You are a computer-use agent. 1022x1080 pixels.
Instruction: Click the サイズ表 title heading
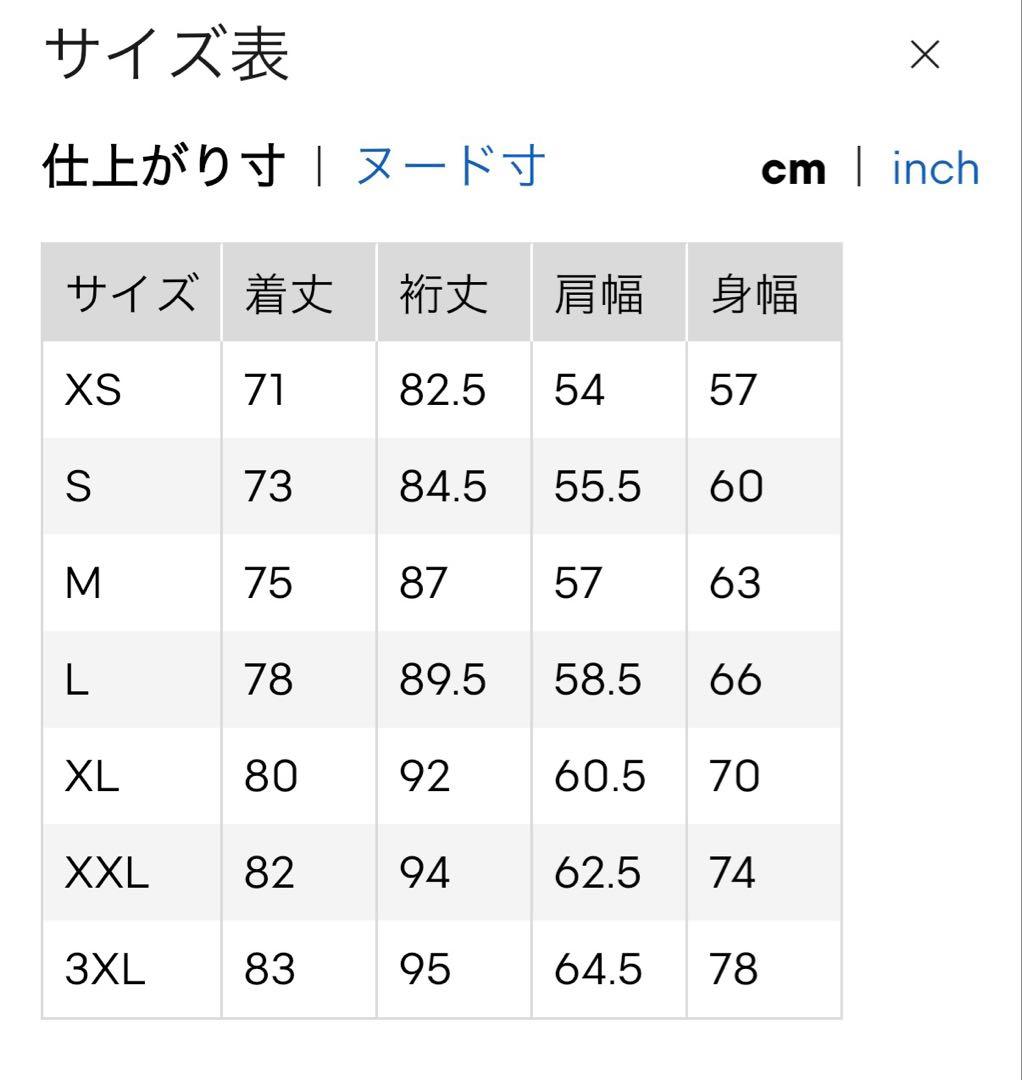click(x=167, y=57)
